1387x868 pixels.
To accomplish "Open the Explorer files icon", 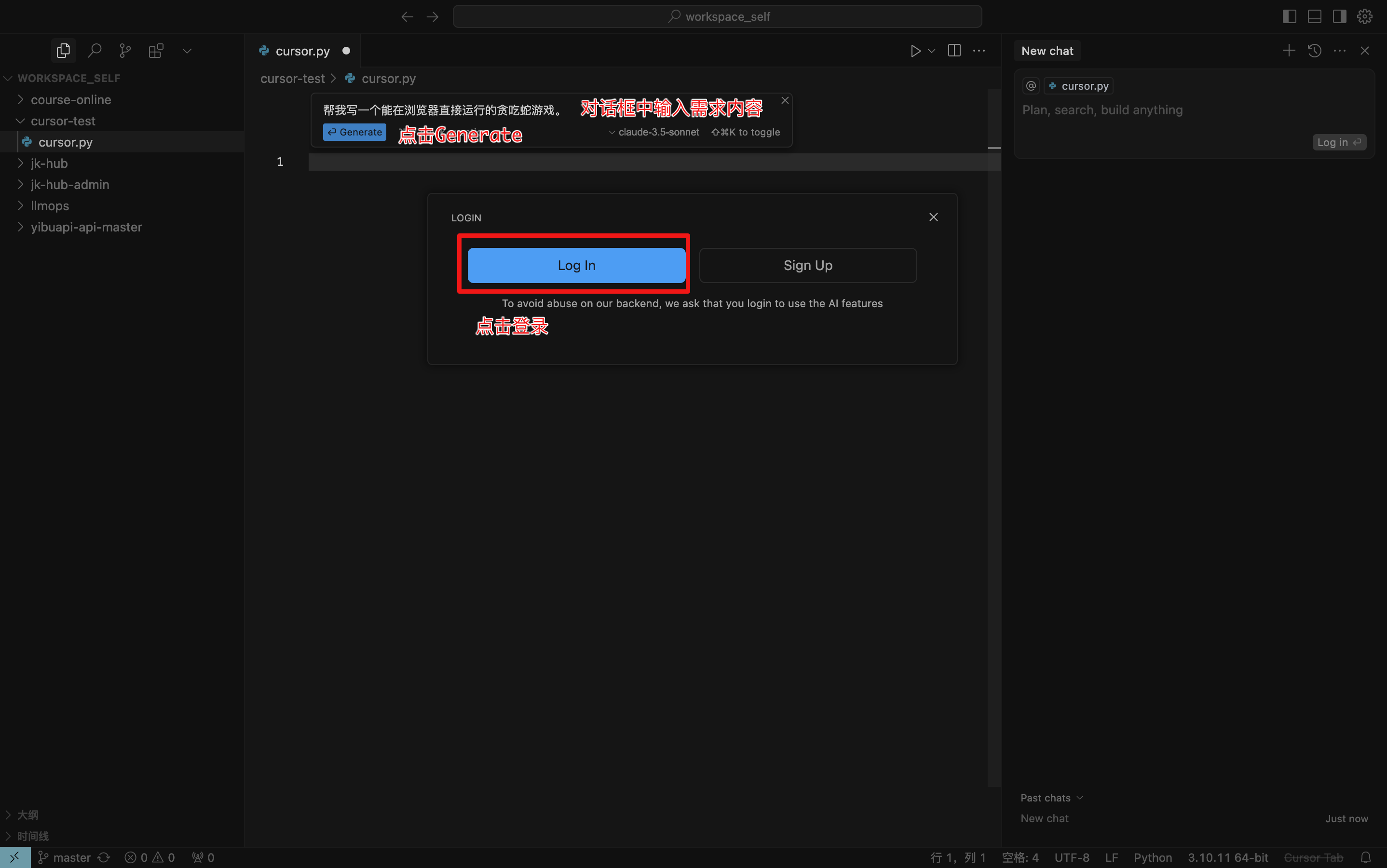I will (63, 51).
